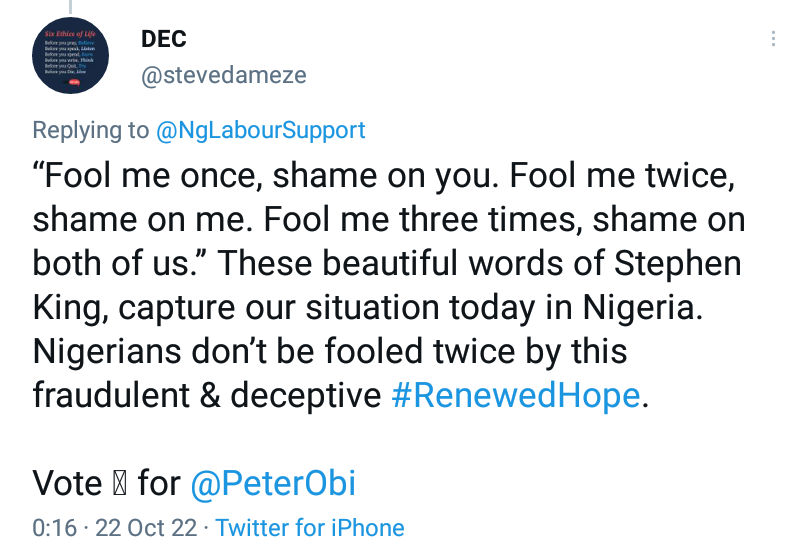
Task: Open the @NgLabourSupport replied-to account
Action: [260, 130]
